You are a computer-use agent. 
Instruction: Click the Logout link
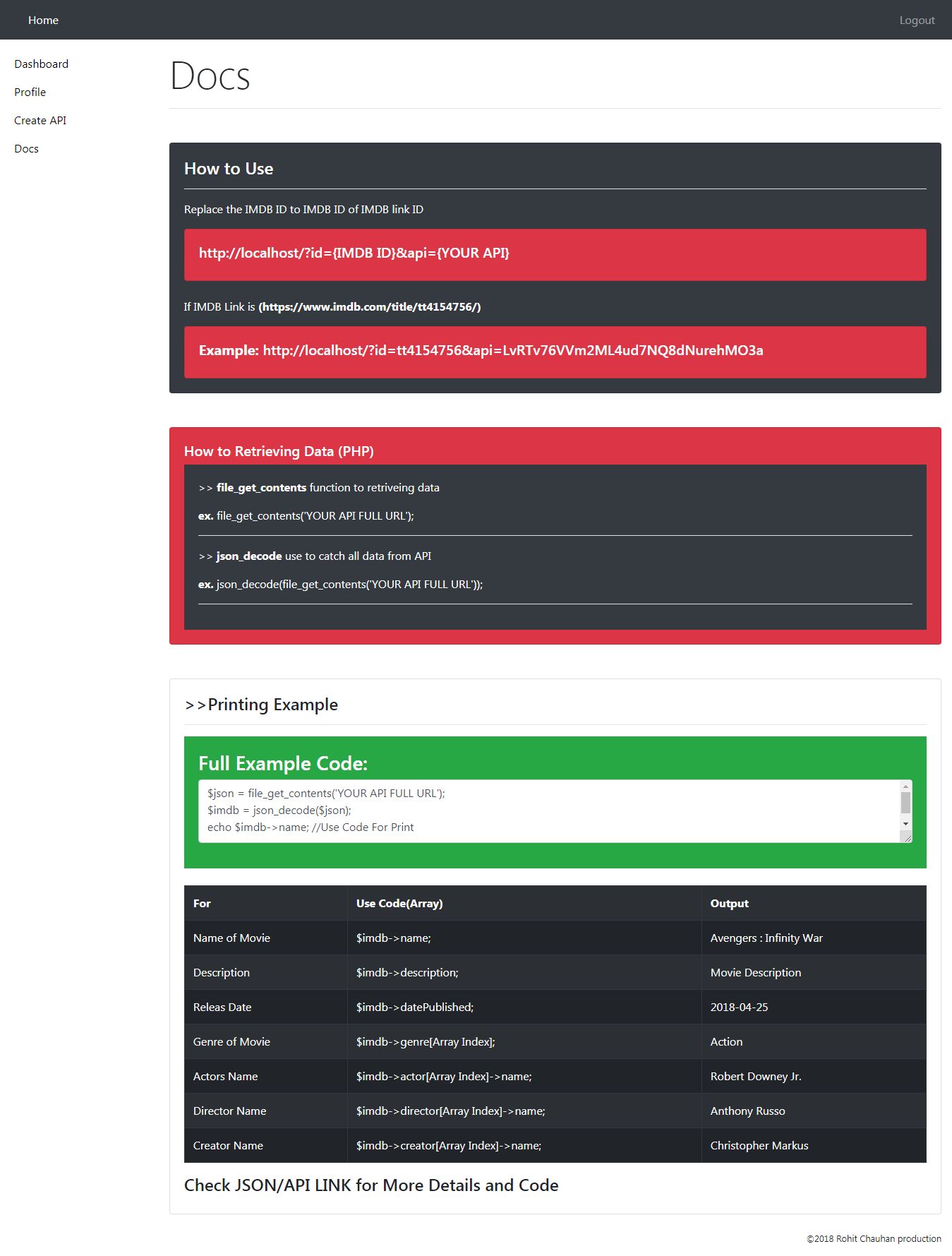pyautogui.click(x=917, y=20)
